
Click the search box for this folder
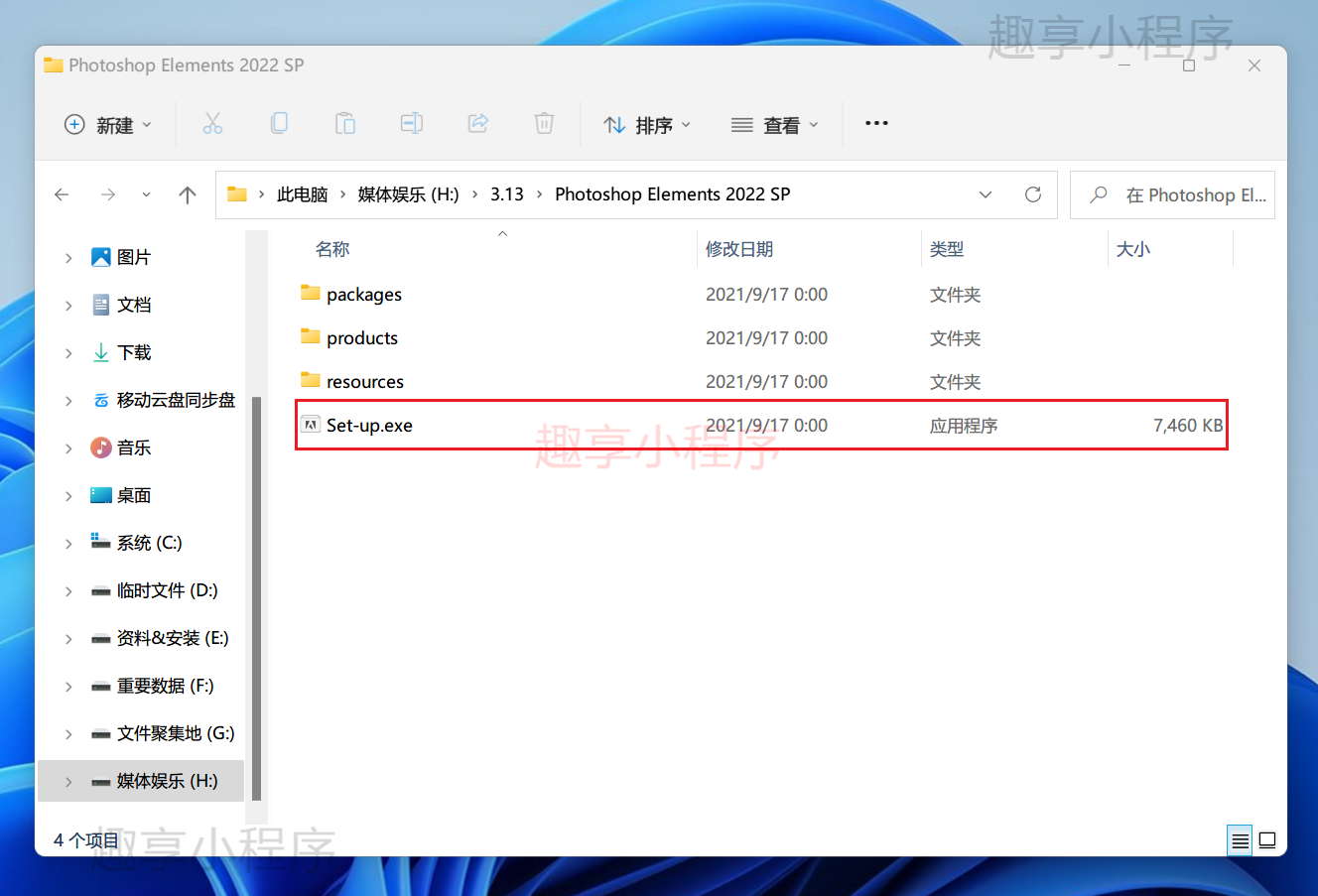(1172, 194)
